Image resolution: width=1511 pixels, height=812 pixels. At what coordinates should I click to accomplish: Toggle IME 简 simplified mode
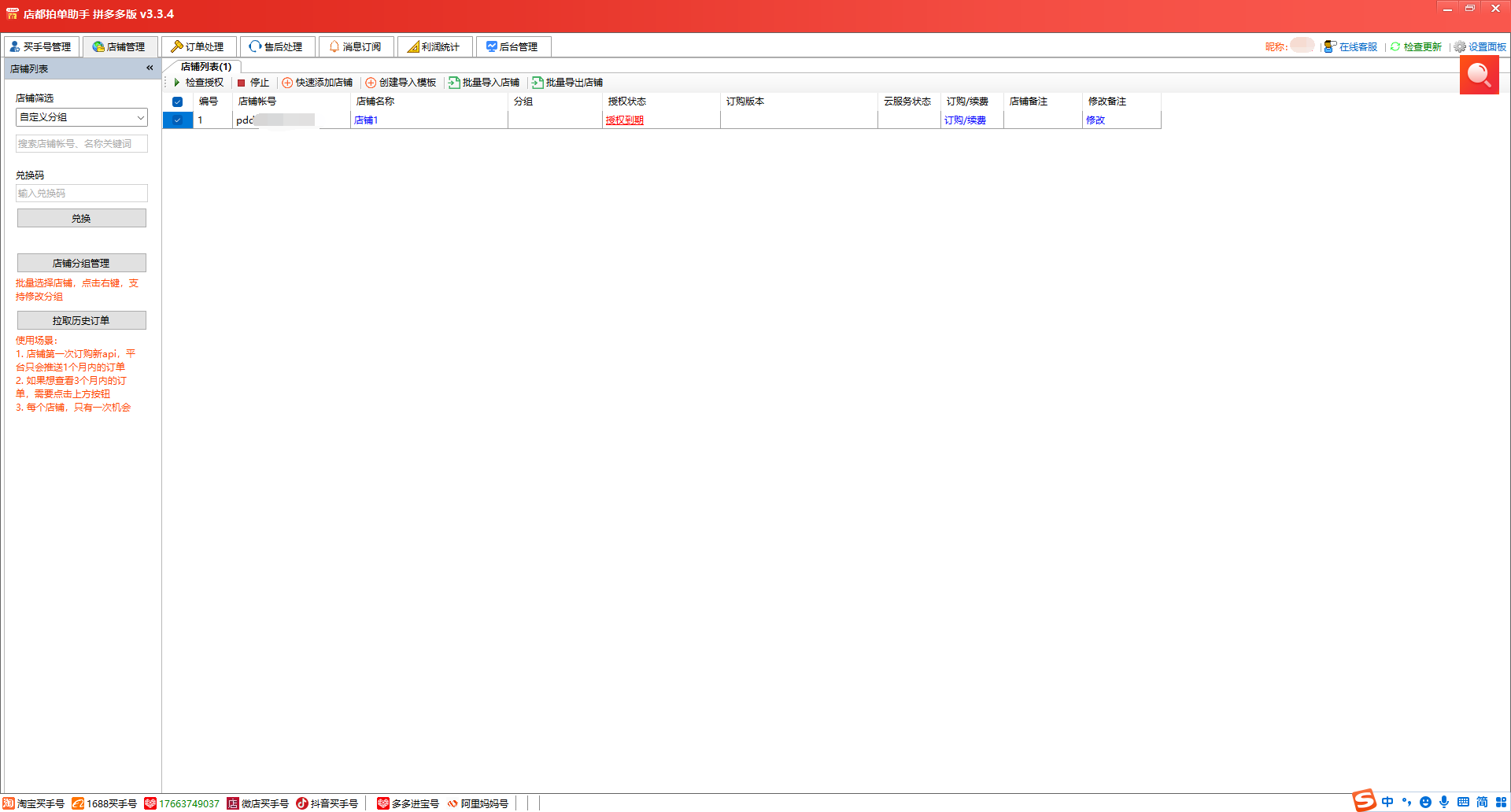pyautogui.click(x=1482, y=802)
